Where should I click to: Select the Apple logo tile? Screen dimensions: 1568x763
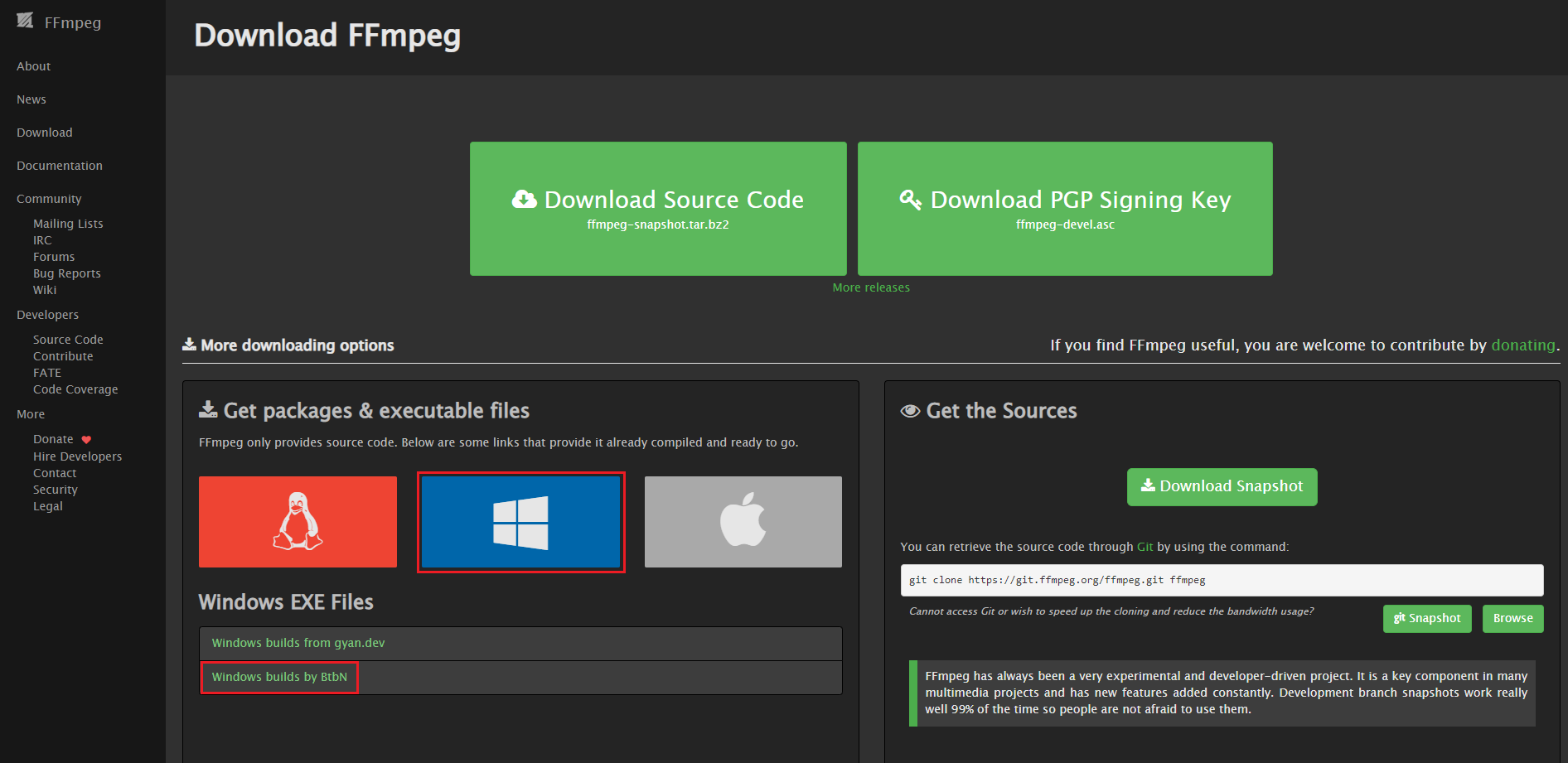[743, 522]
